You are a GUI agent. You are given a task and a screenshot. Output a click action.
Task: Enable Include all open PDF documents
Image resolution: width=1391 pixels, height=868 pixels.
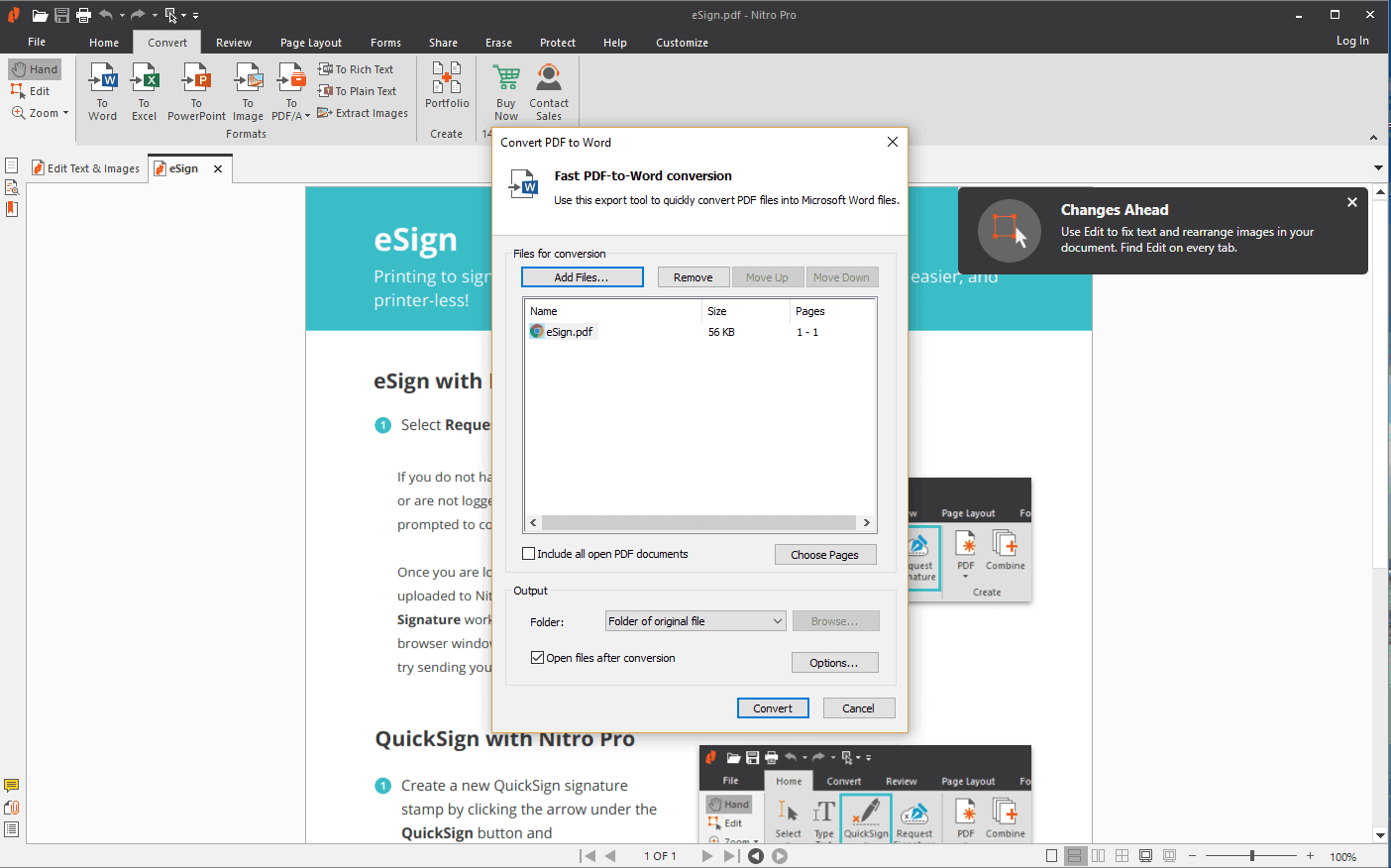[x=529, y=554]
